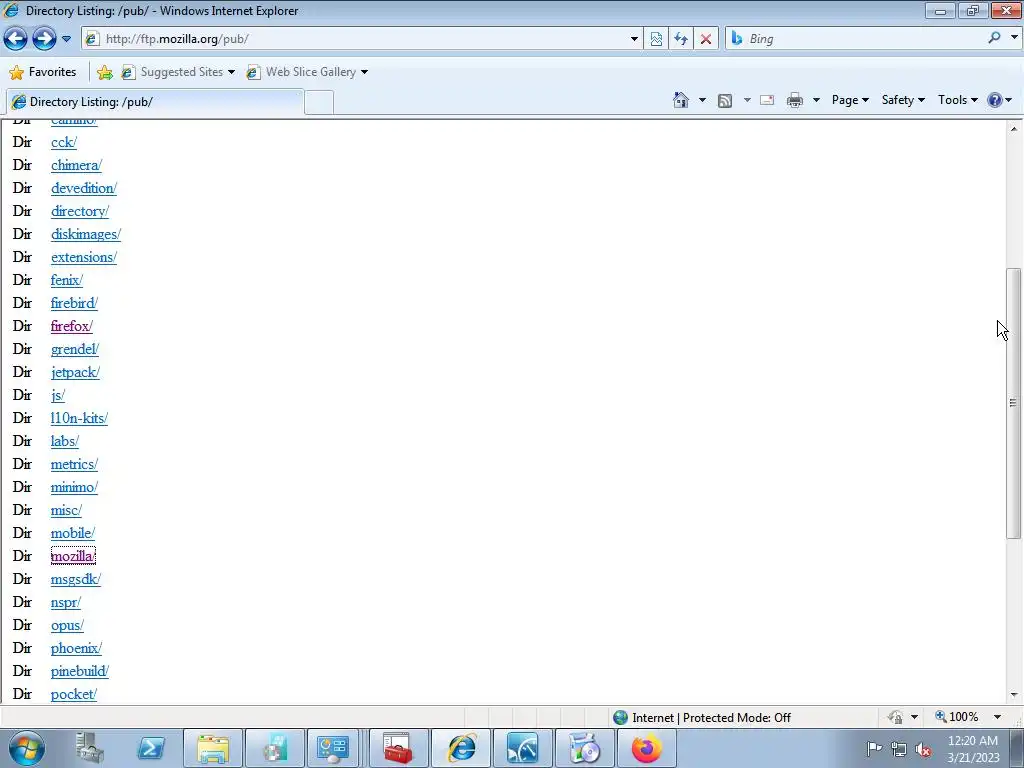Click the vertical scrollbar thumb
1024x768 pixels.
(1014, 403)
